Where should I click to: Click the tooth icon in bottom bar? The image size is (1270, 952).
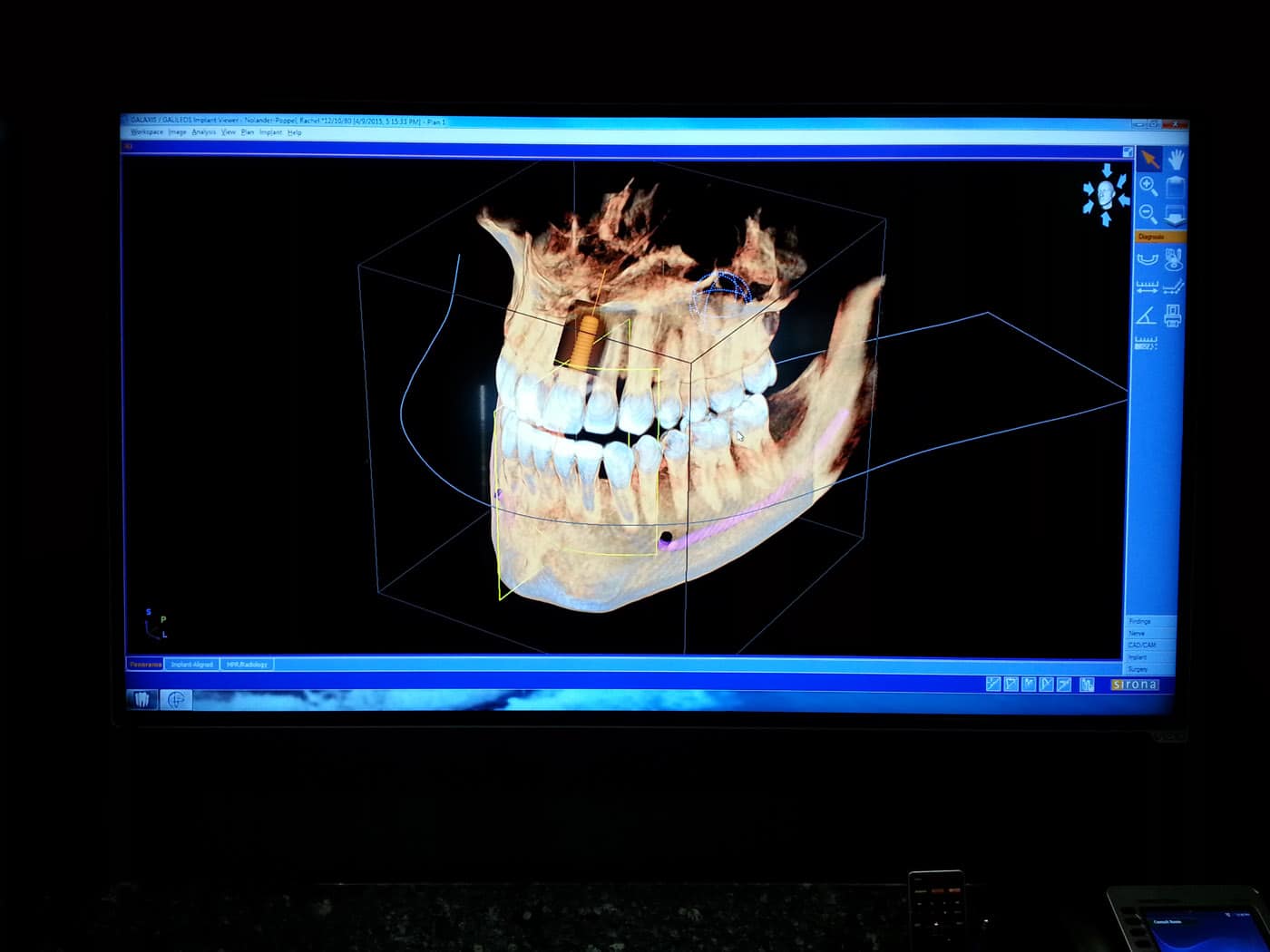pos(142,699)
